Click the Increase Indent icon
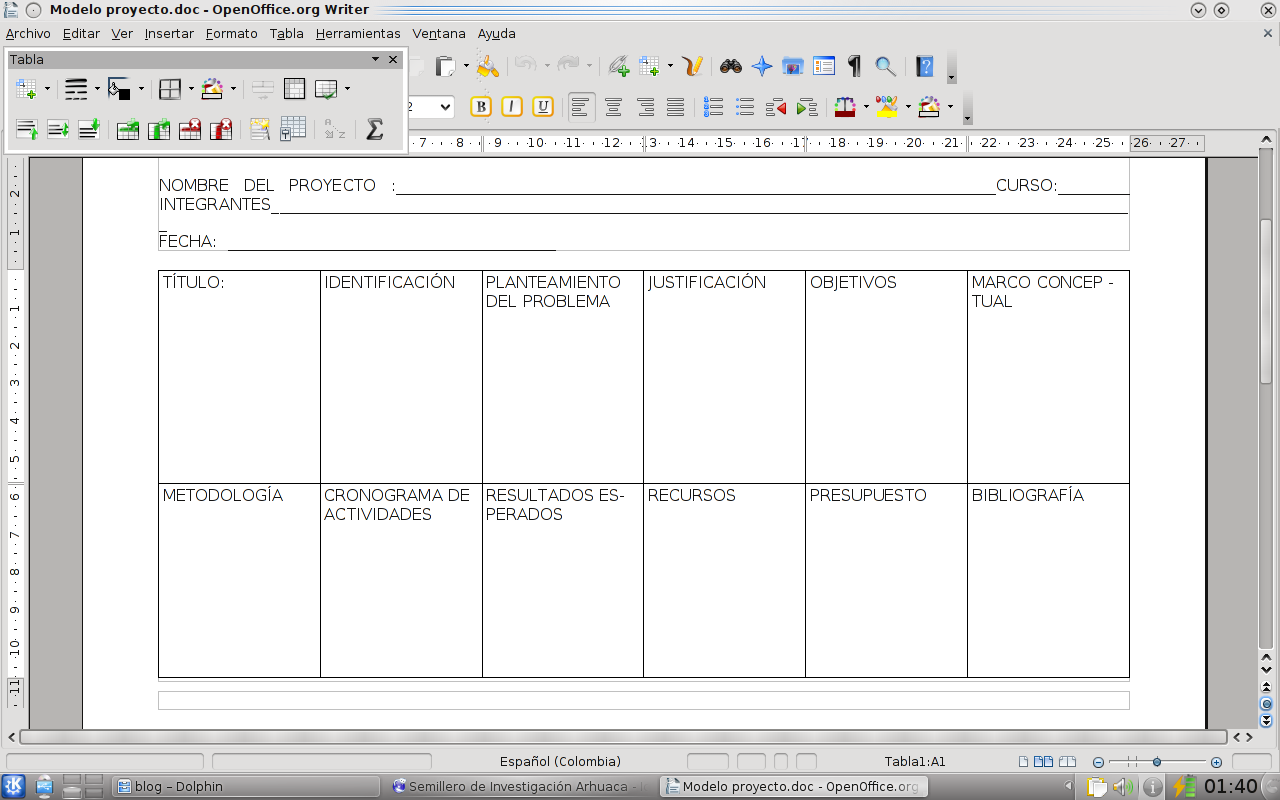This screenshot has height=800, width=1280. click(807, 106)
